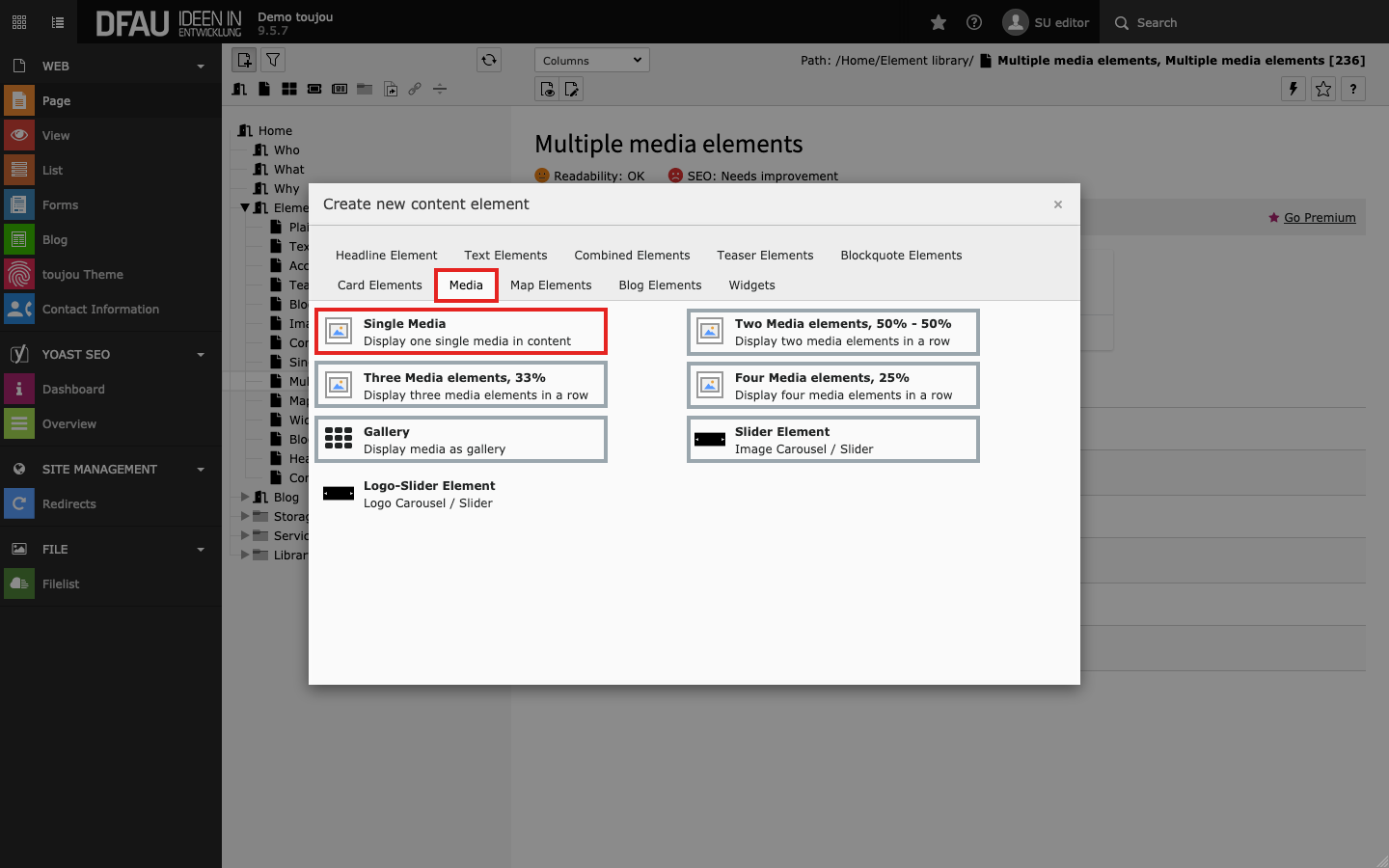
Task: Collapse the WEB module group
Action: tap(201, 67)
